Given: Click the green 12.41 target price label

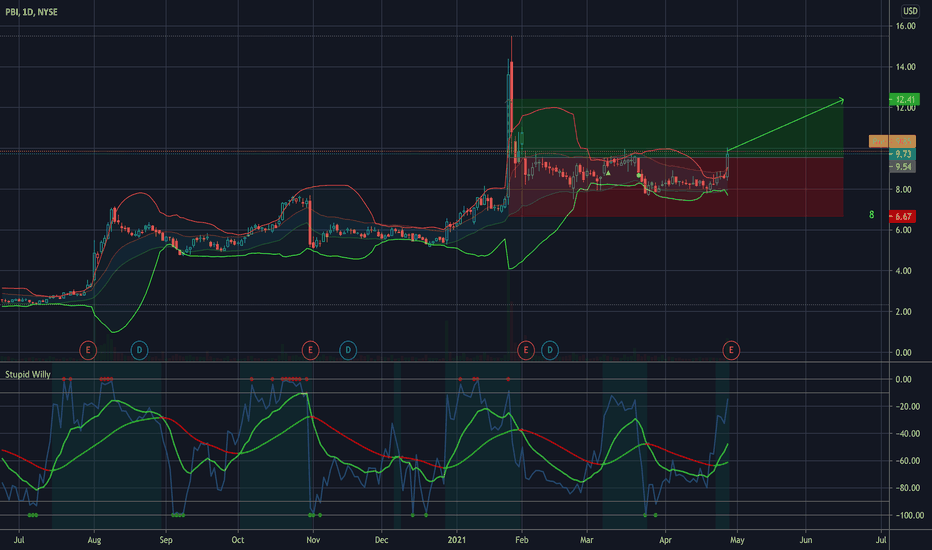Looking at the screenshot, I should pyautogui.click(x=904, y=99).
